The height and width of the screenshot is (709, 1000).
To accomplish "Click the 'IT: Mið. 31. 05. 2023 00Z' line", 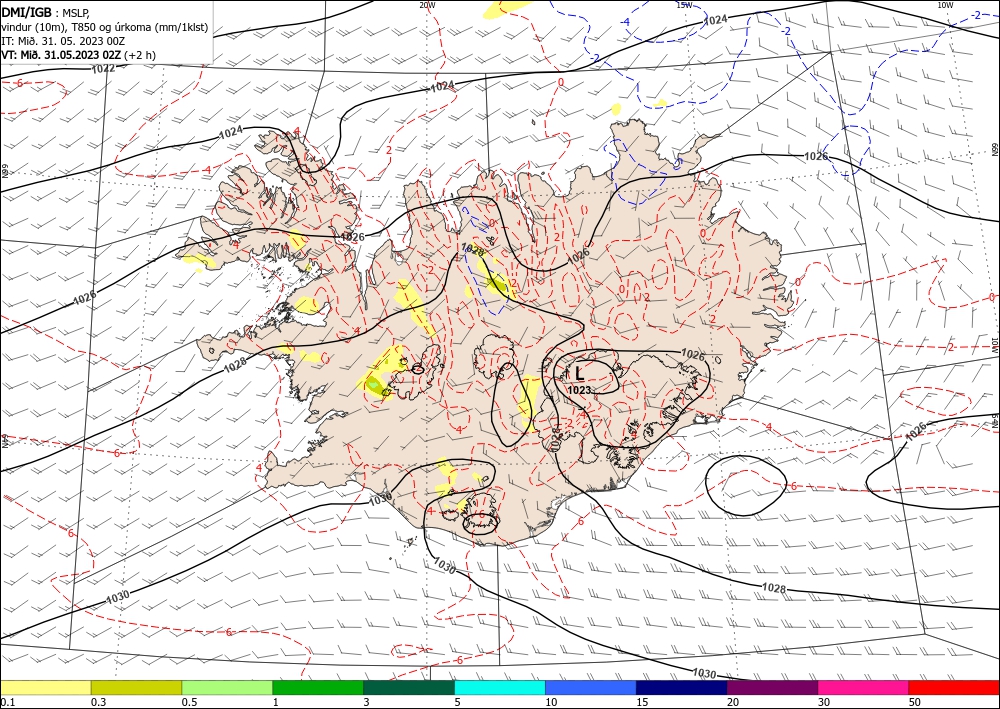I will click(62, 41).
